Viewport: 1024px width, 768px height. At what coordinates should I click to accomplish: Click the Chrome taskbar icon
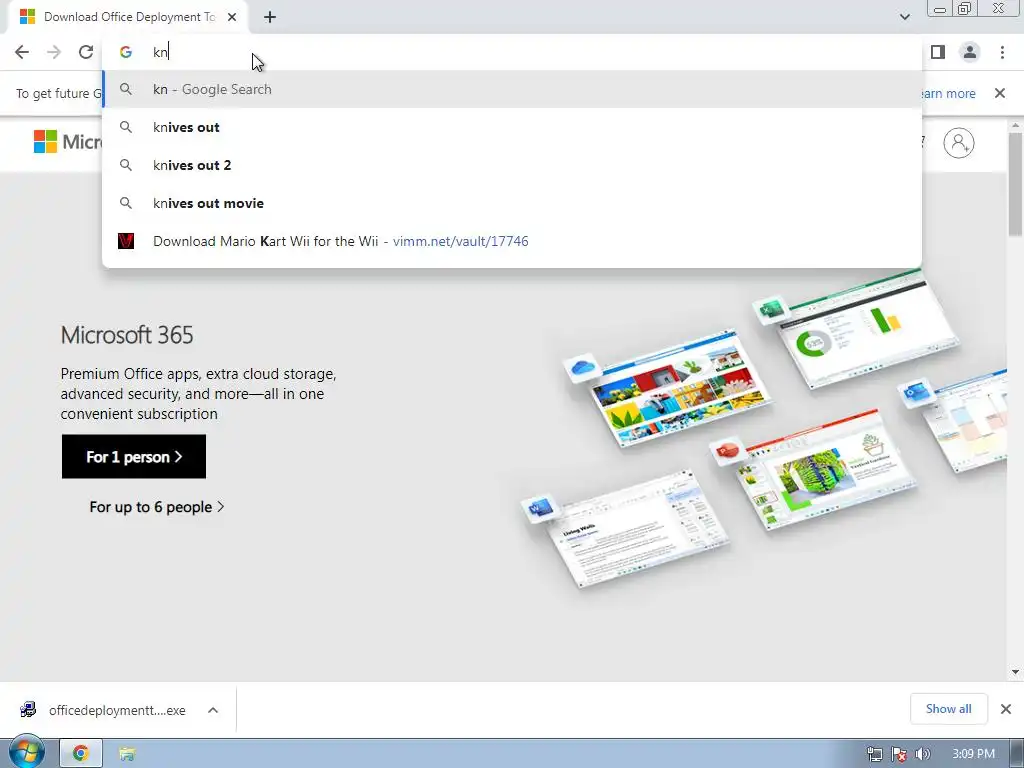80,754
